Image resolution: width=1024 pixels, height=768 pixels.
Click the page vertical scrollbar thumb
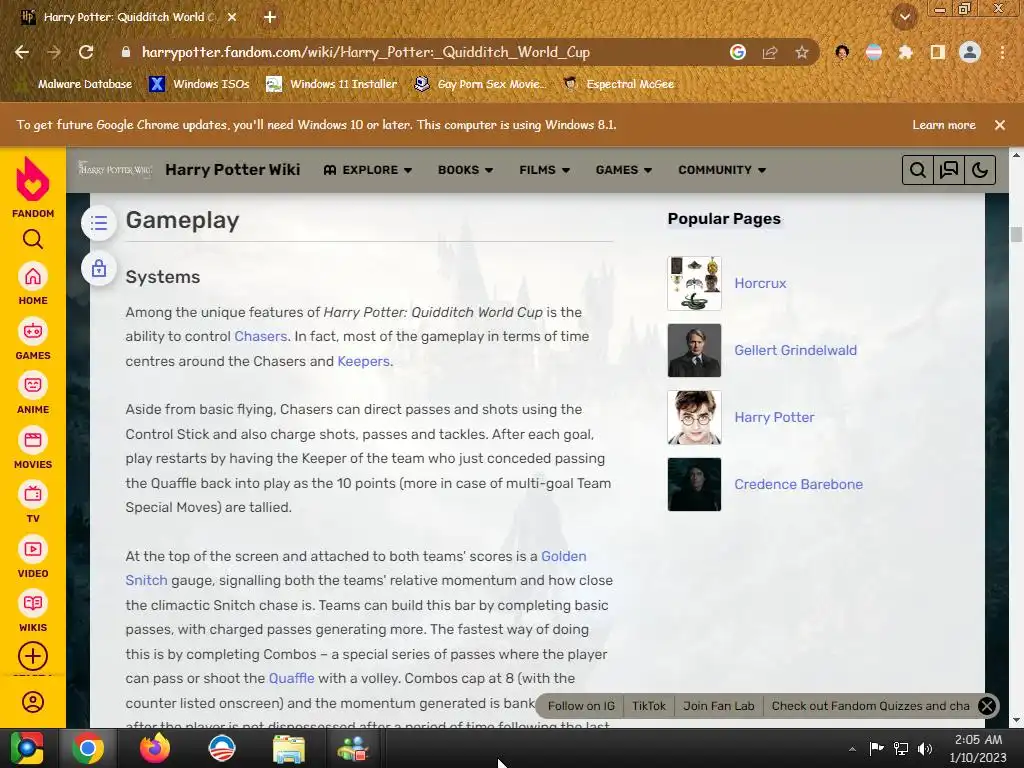1016,234
